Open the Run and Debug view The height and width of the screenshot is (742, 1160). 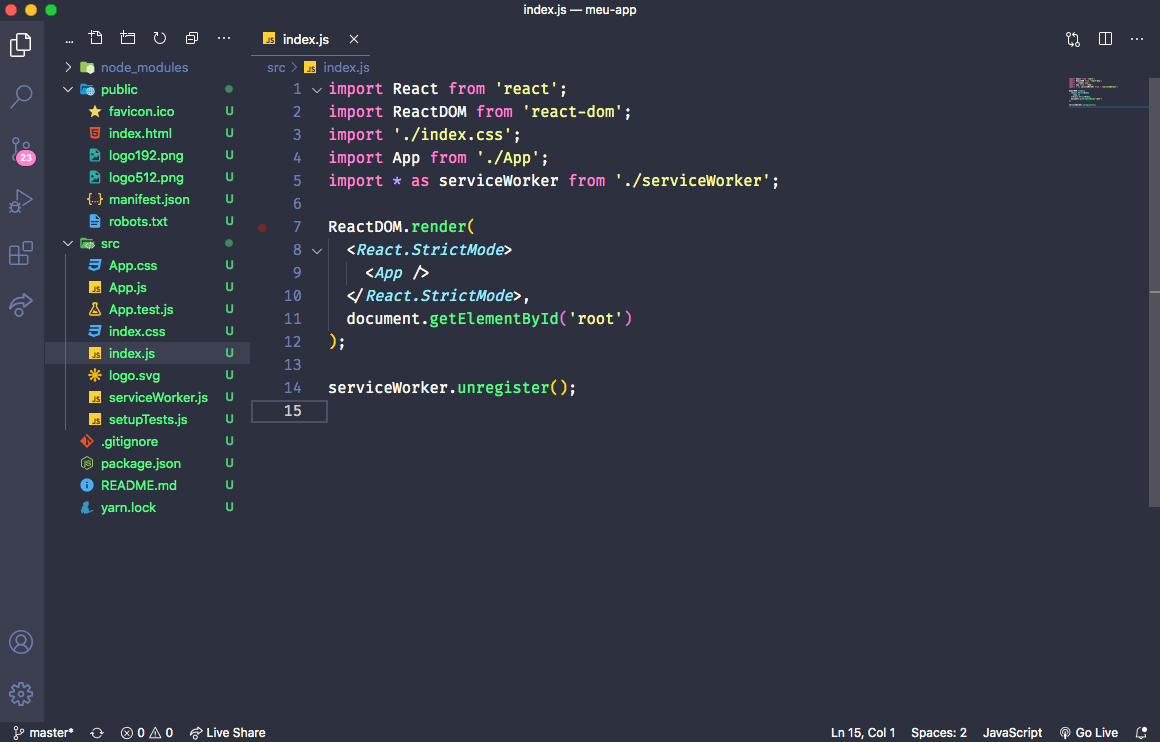21,201
